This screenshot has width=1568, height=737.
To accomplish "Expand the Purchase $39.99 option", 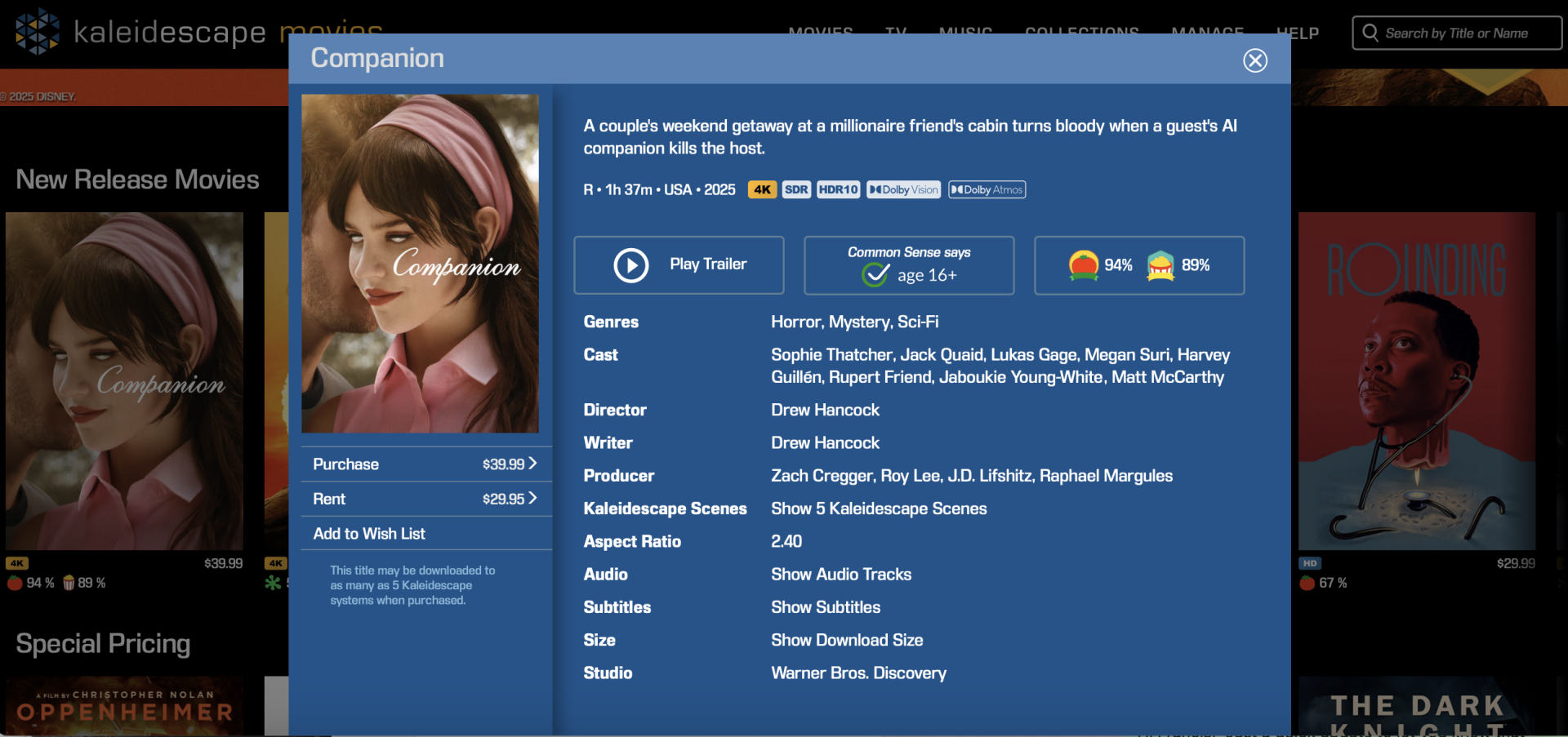I will click(426, 464).
